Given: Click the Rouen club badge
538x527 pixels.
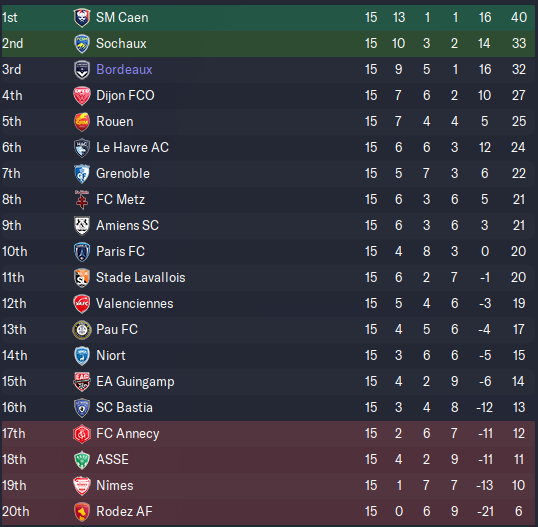Looking at the screenshot, I should tap(82, 122).
